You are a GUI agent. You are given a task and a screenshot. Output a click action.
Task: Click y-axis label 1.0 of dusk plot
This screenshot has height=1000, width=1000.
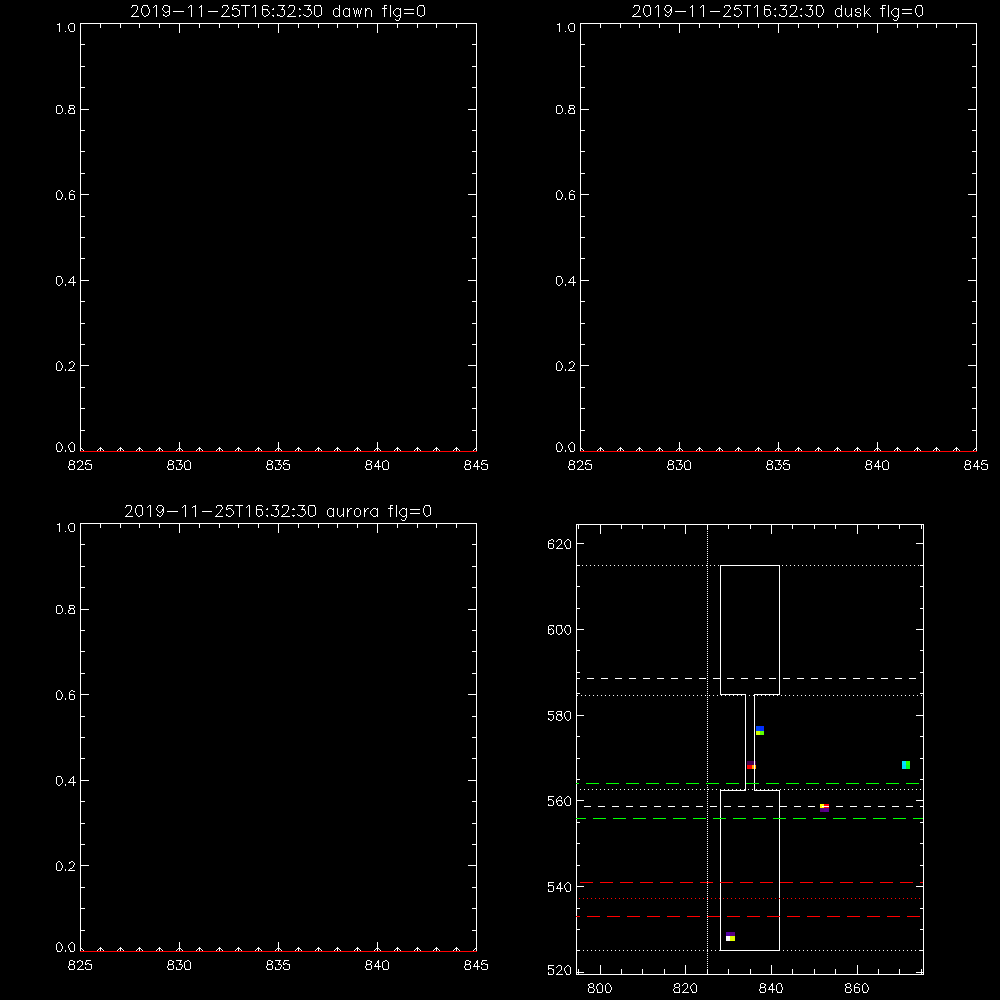point(565,27)
